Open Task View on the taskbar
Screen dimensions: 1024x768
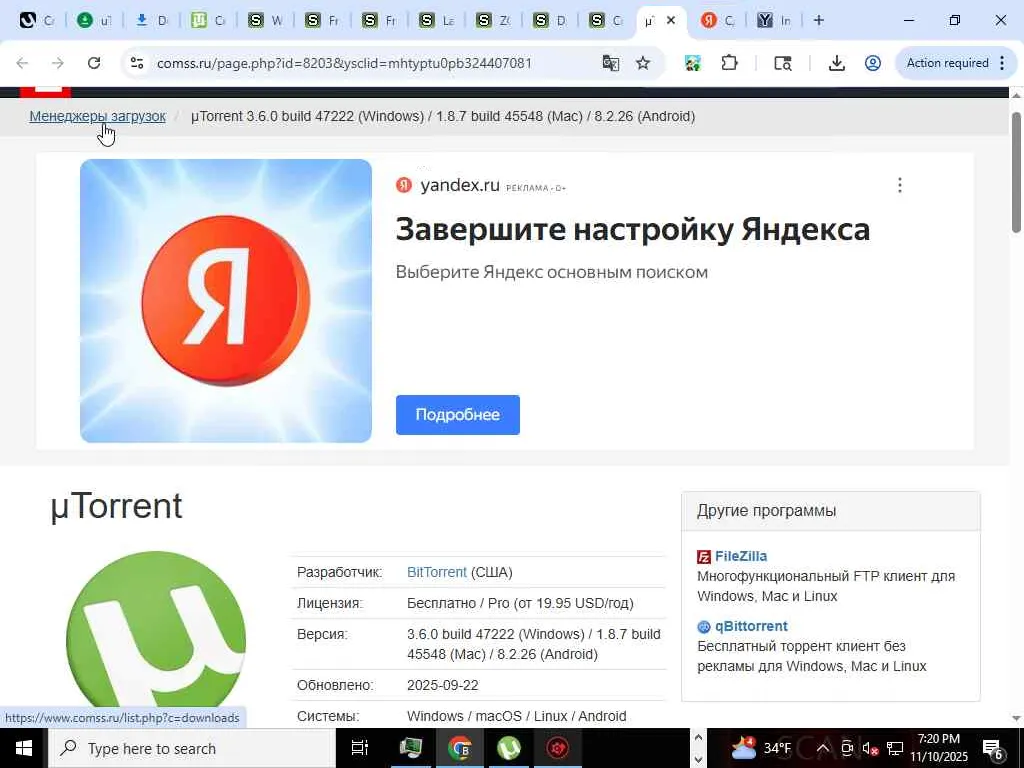point(360,748)
